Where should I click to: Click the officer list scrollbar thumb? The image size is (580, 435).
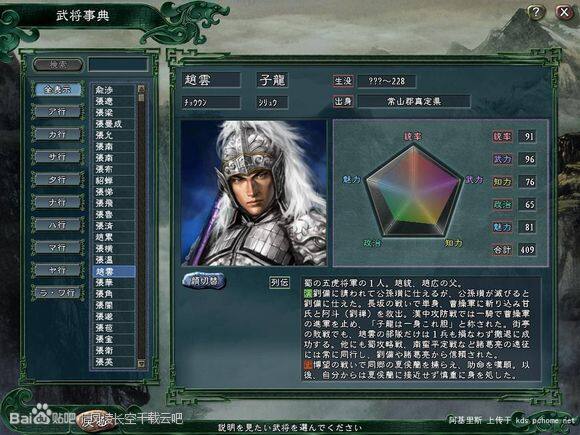(141, 97)
